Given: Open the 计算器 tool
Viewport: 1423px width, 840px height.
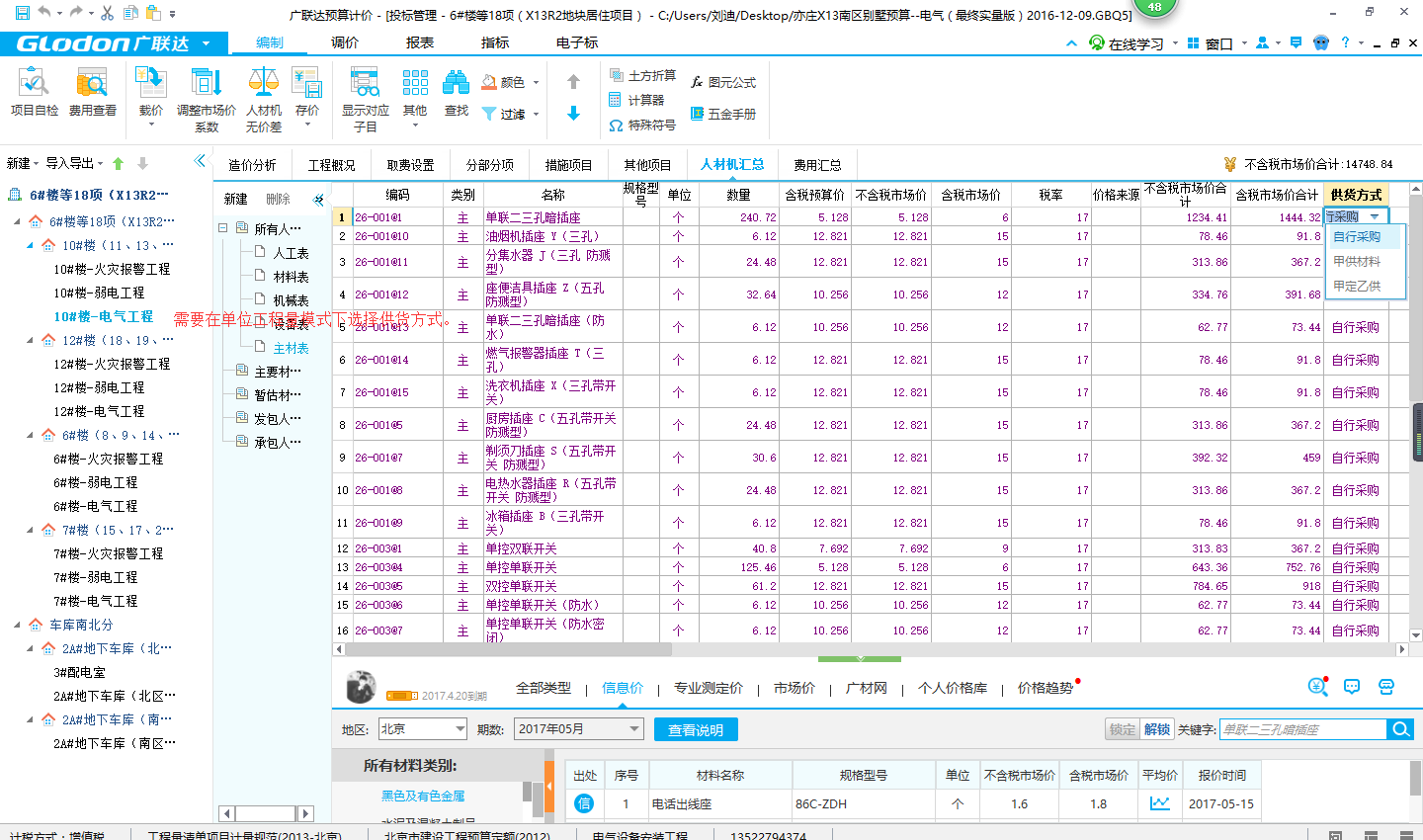Looking at the screenshot, I should click(x=636, y=100).
